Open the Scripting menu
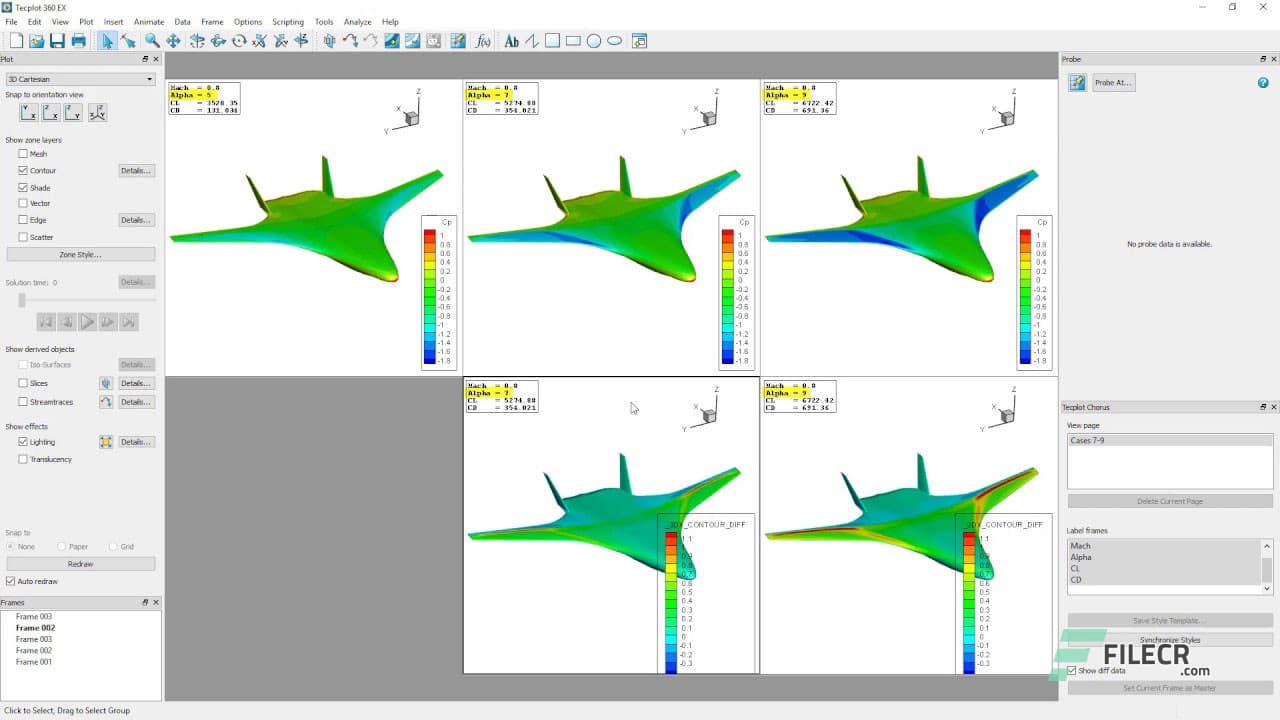 [287, 21]
